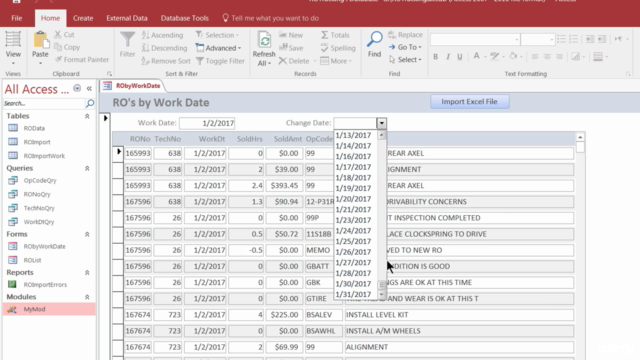Select the Format Painter tool
640x360 pixels.
(x=82, y=60)
